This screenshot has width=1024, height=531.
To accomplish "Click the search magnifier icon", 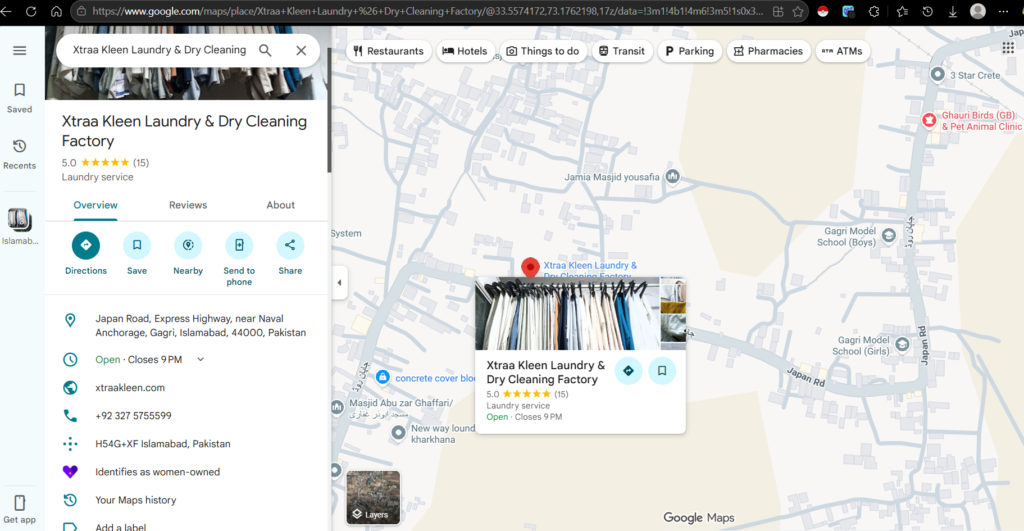I will click(x=265, y=50).
